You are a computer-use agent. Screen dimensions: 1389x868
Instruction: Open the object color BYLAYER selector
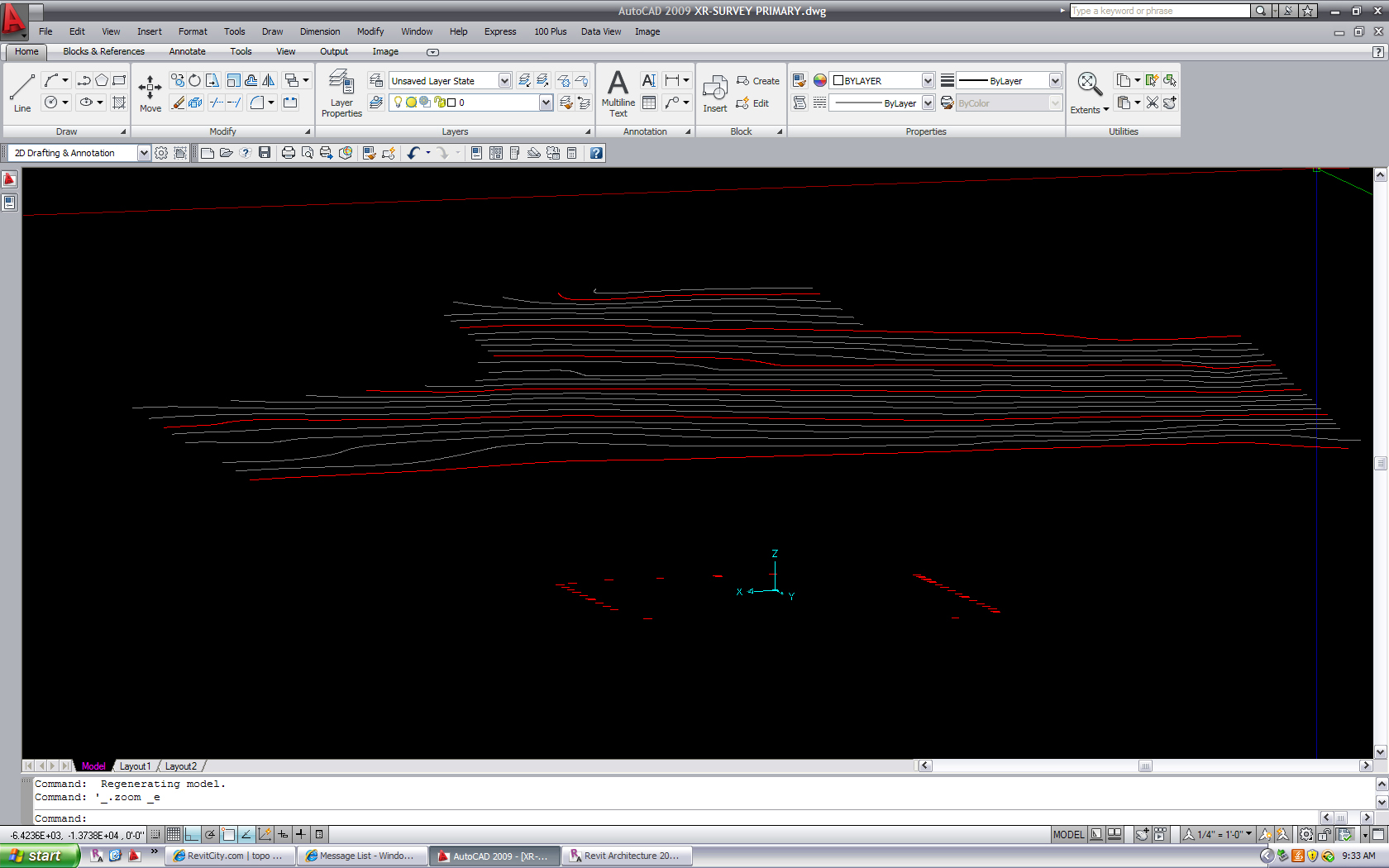click(x=882, y=81)
